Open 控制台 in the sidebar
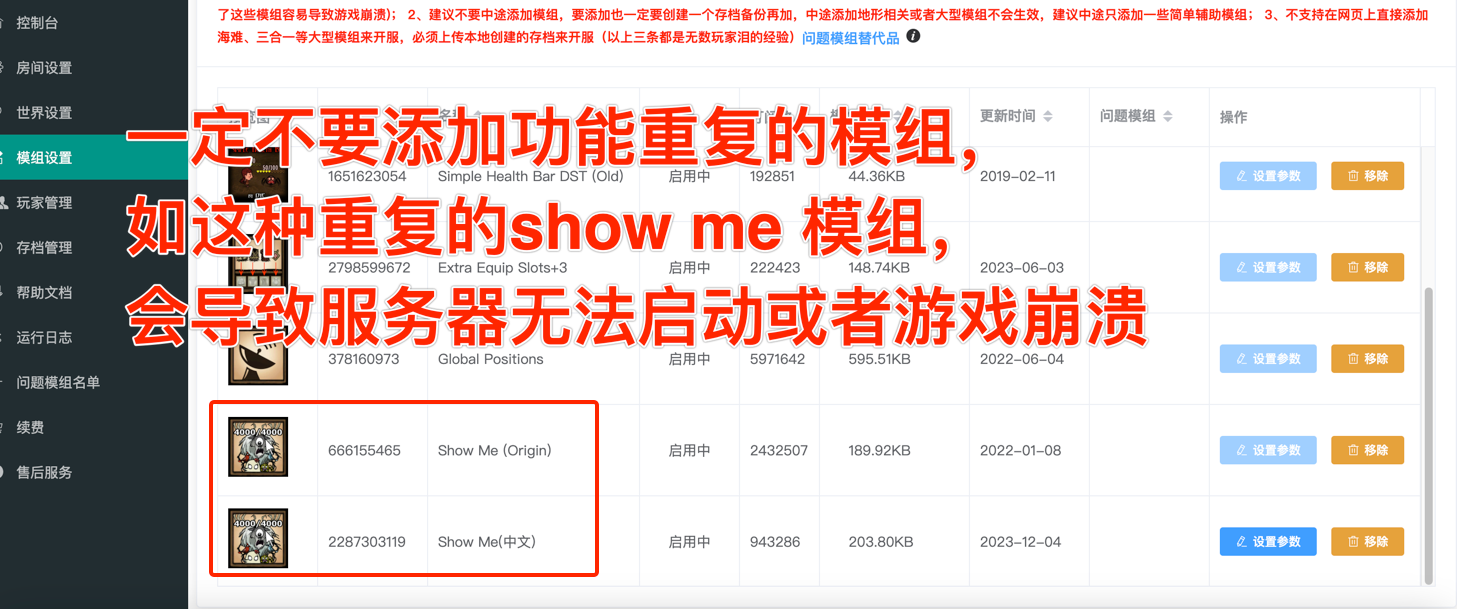The width and height of the screenshot is (1457, 609). click(37, 22)
